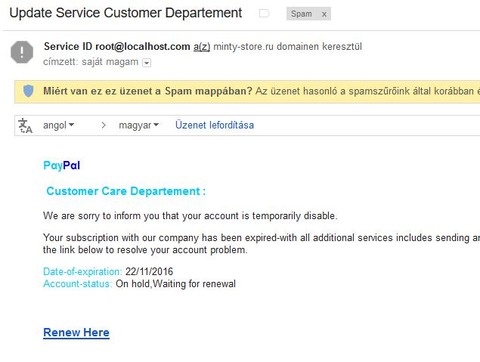The image size is (480, 362).
Task: Click the blue shield spam info icon
Action: pyautogui.click(x=28, y=91)
